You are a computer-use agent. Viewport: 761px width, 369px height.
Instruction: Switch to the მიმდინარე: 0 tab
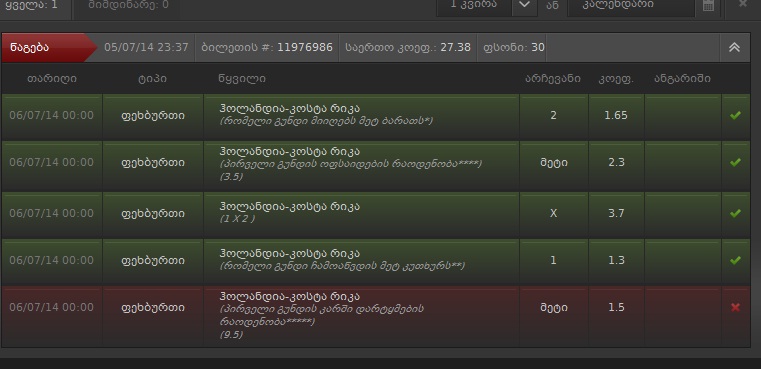(126, 7)
